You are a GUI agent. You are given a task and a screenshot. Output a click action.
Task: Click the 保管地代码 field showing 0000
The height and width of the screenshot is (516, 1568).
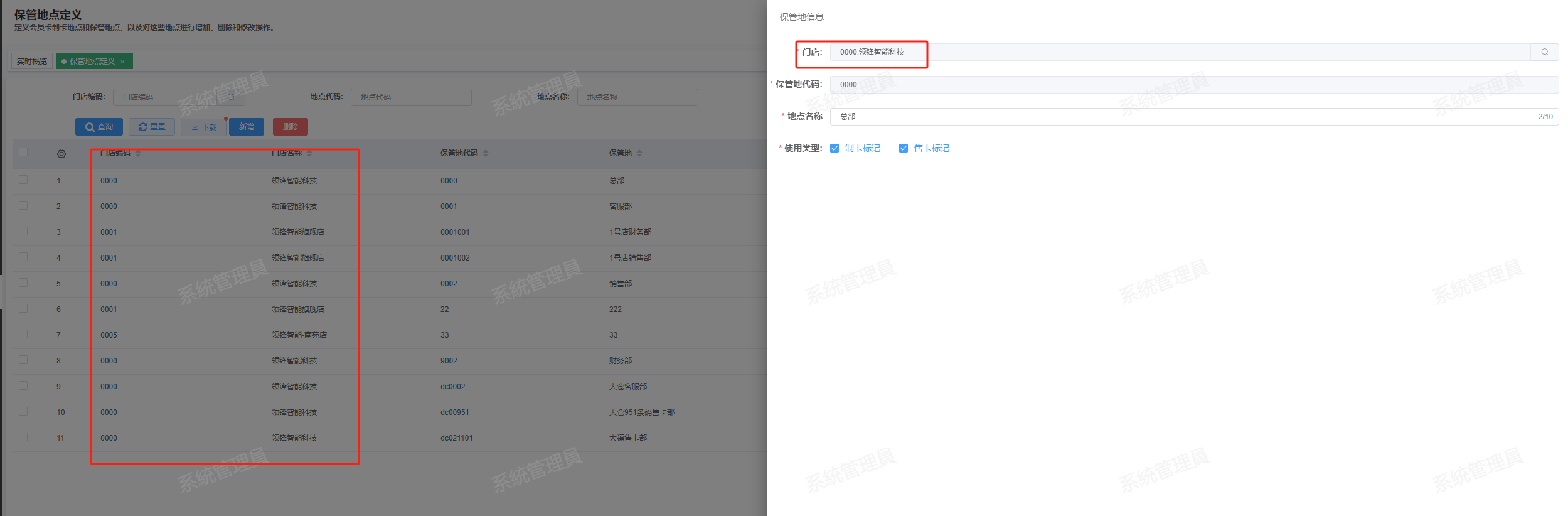(1194, 85)
